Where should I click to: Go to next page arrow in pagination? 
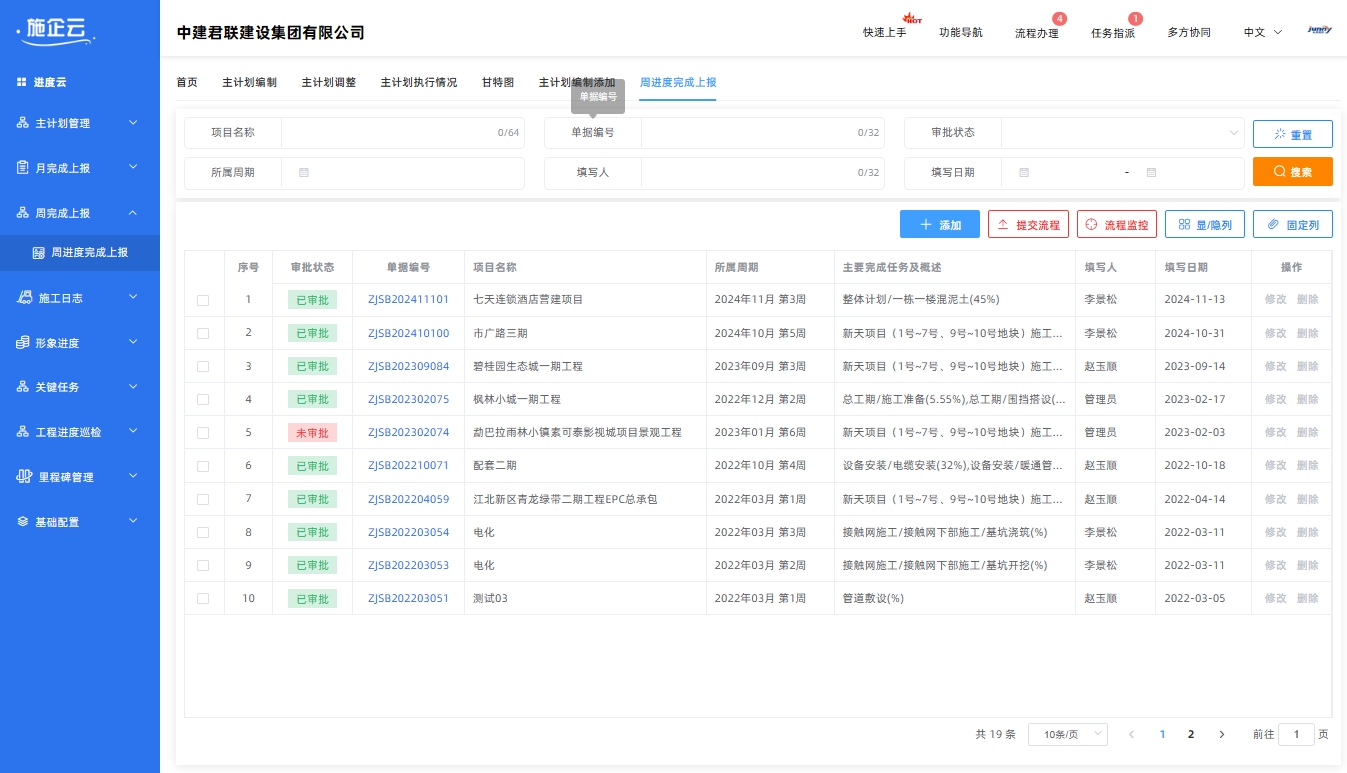tap(1221, 734)
